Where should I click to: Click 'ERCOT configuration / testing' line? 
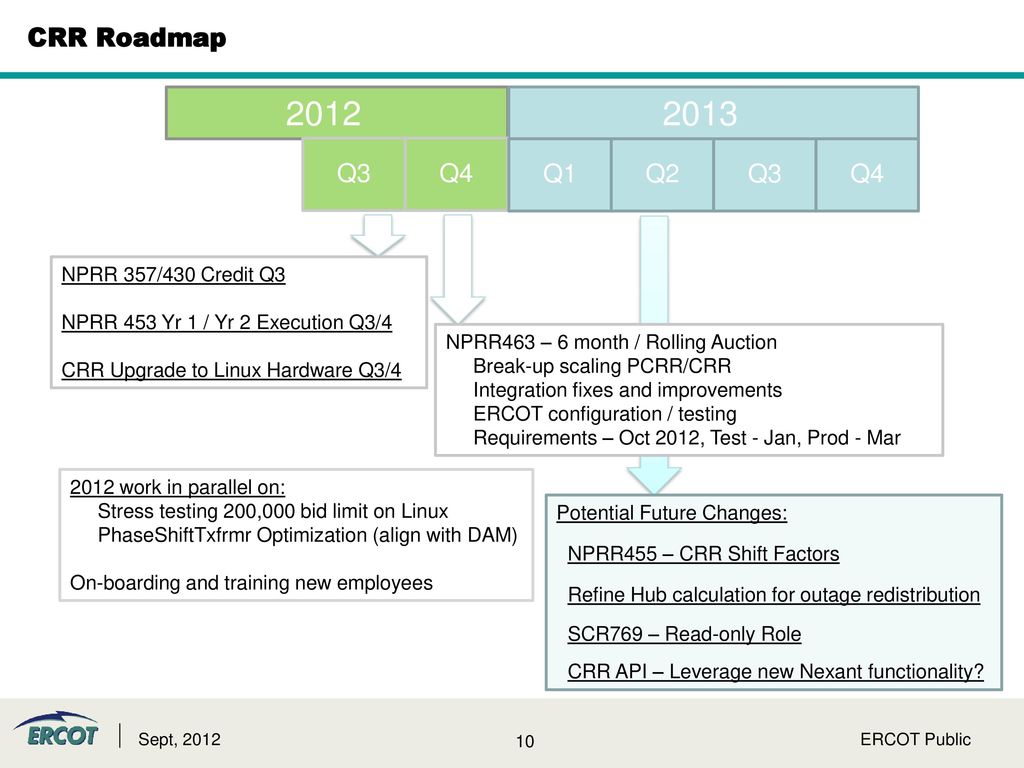coord(605,414)
